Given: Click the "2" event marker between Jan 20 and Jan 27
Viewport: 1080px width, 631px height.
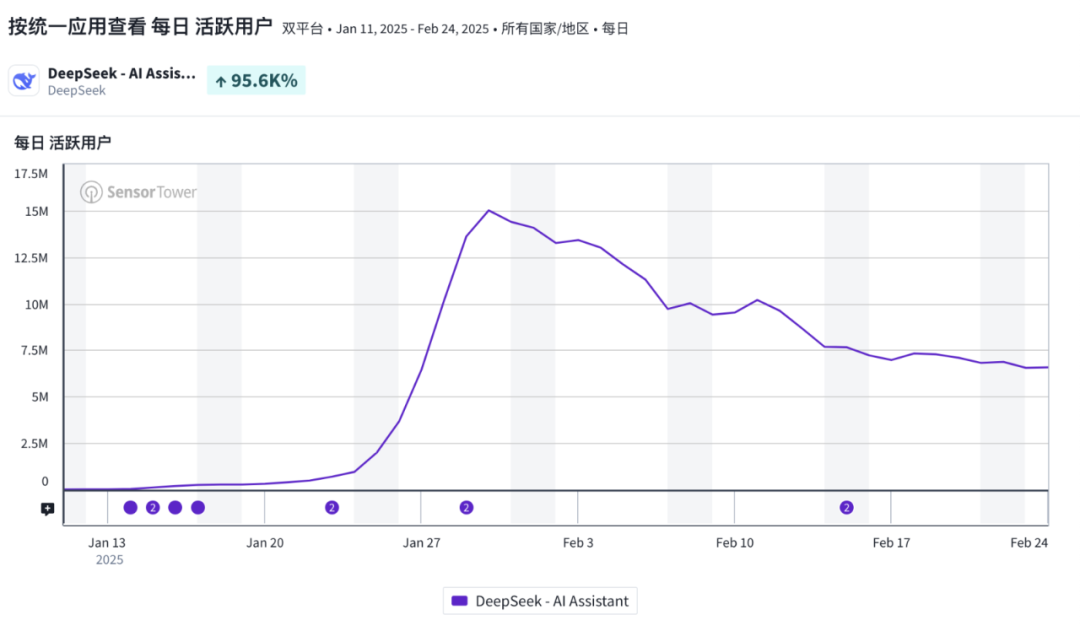Looking at the screenshot, I should (332, 507).
